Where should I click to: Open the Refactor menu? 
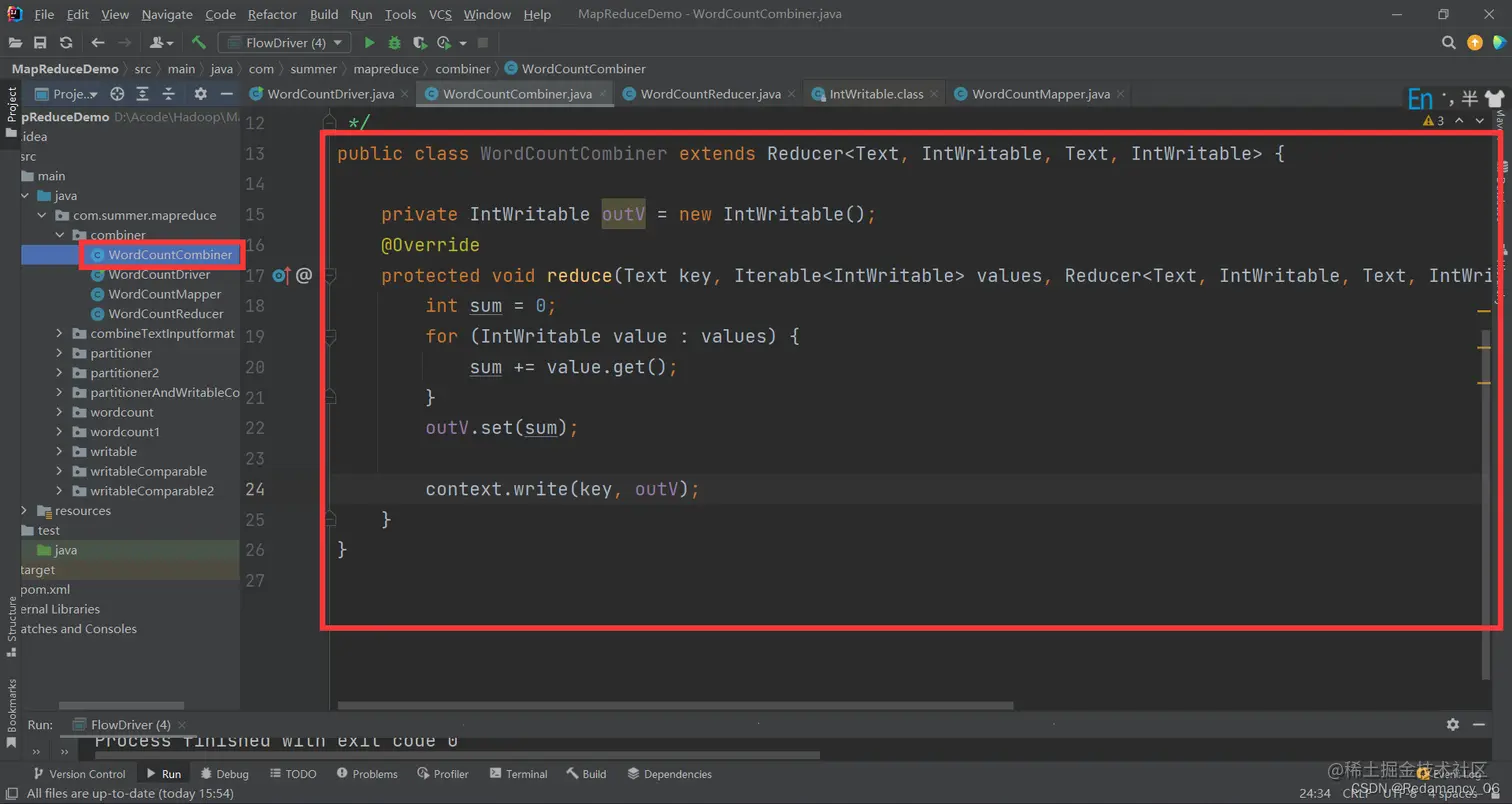click(x=272, y=14)
